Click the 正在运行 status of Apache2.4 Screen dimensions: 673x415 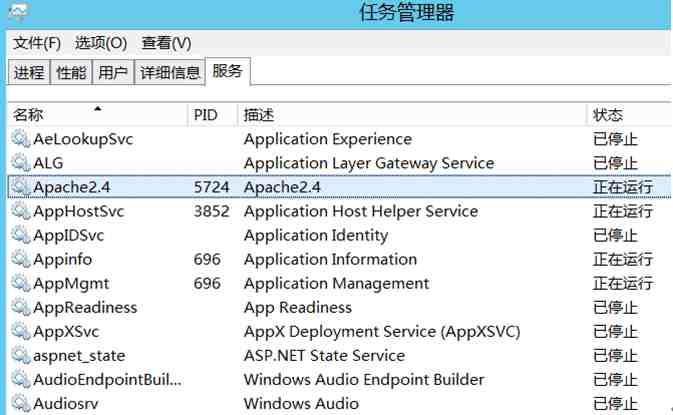pos(623,187)
